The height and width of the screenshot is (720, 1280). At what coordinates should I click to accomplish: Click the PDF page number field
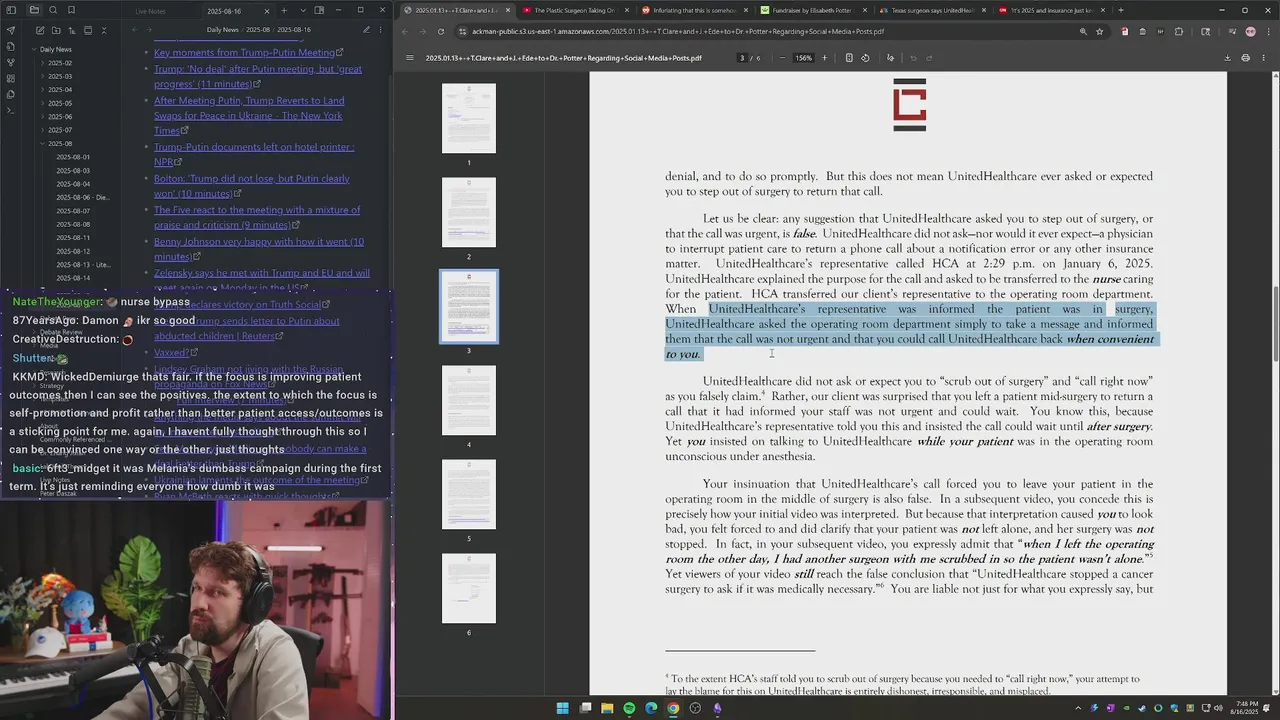[x=742, y=58]
